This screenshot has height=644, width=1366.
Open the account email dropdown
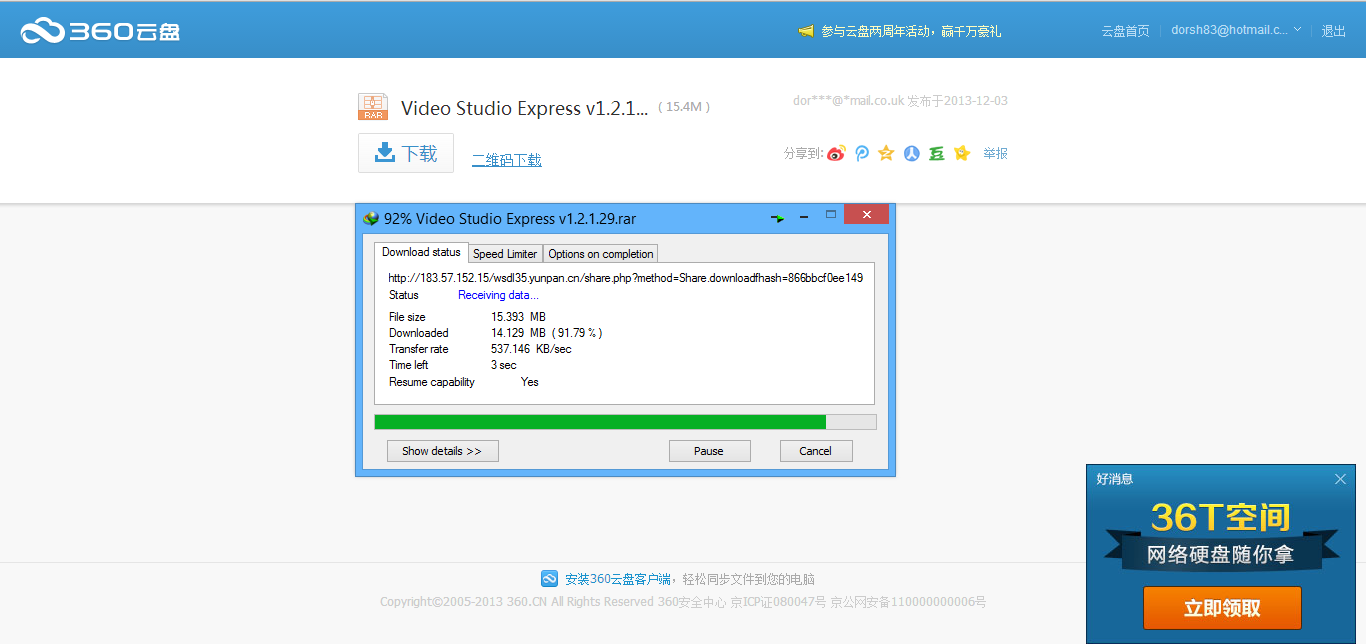point(1236,30)
